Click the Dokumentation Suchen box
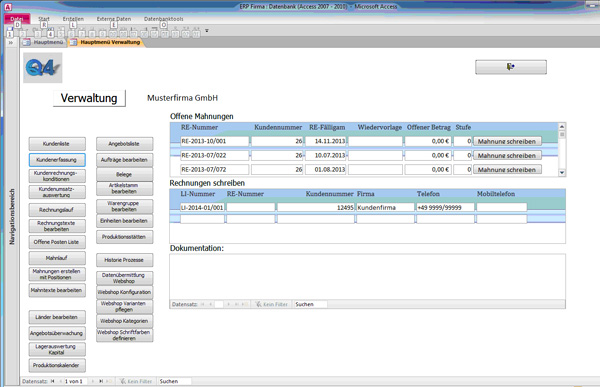 point(310,304)
